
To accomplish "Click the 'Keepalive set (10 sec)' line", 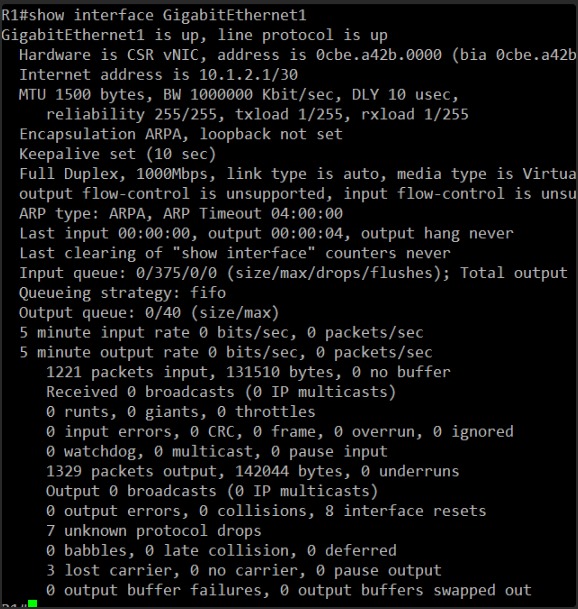I will point(117,154).
